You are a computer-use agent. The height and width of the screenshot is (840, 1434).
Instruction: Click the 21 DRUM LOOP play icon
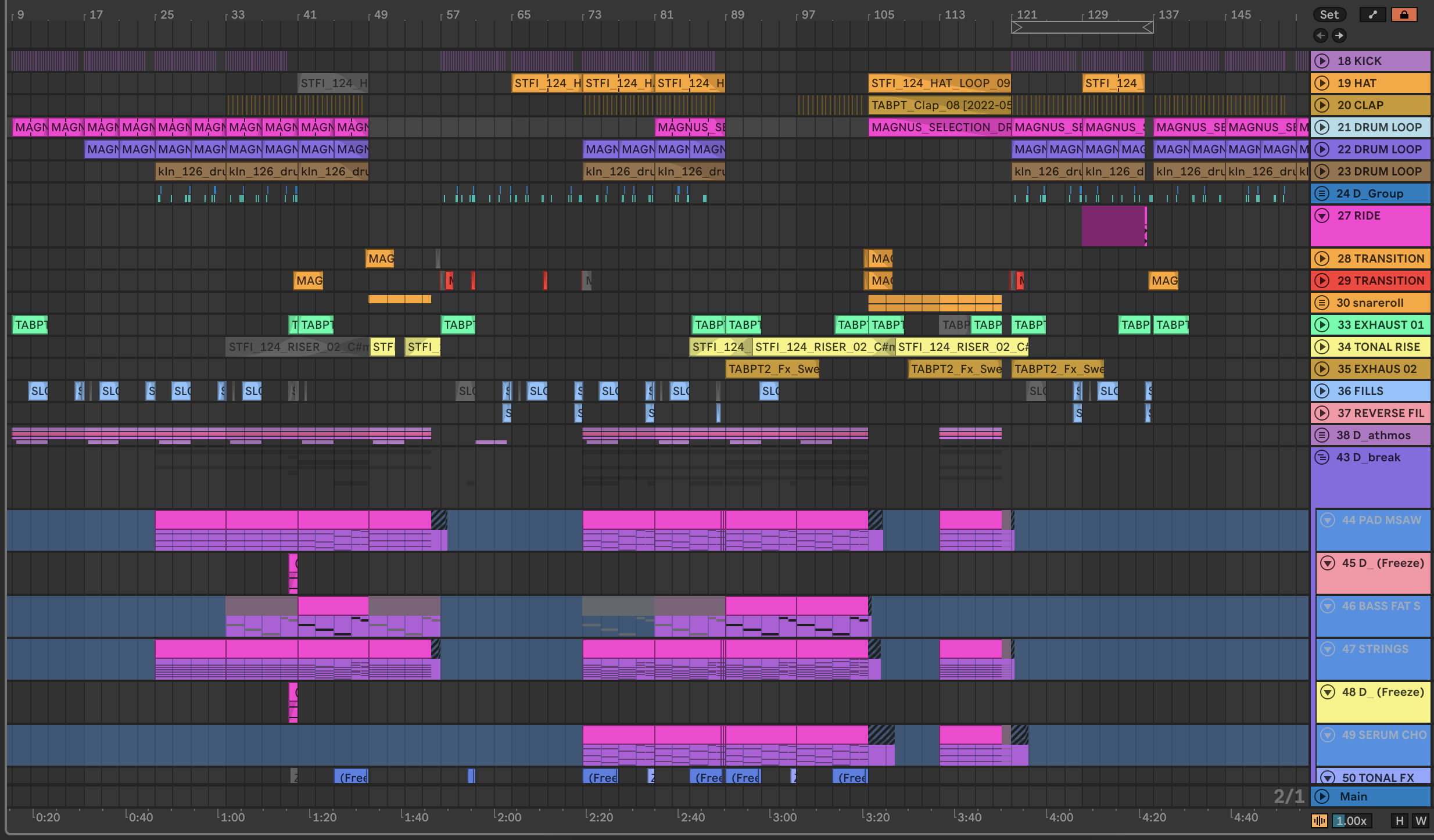pos(1322,127)
